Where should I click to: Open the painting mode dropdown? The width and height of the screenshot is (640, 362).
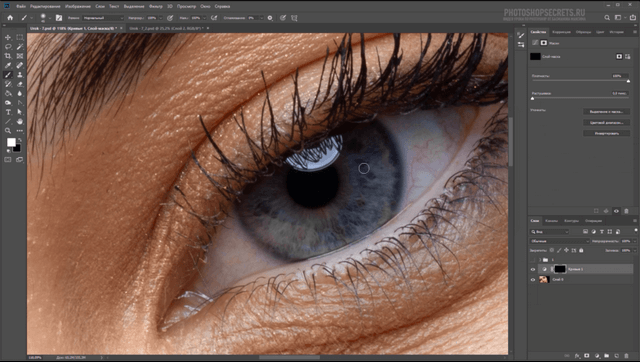103,18
